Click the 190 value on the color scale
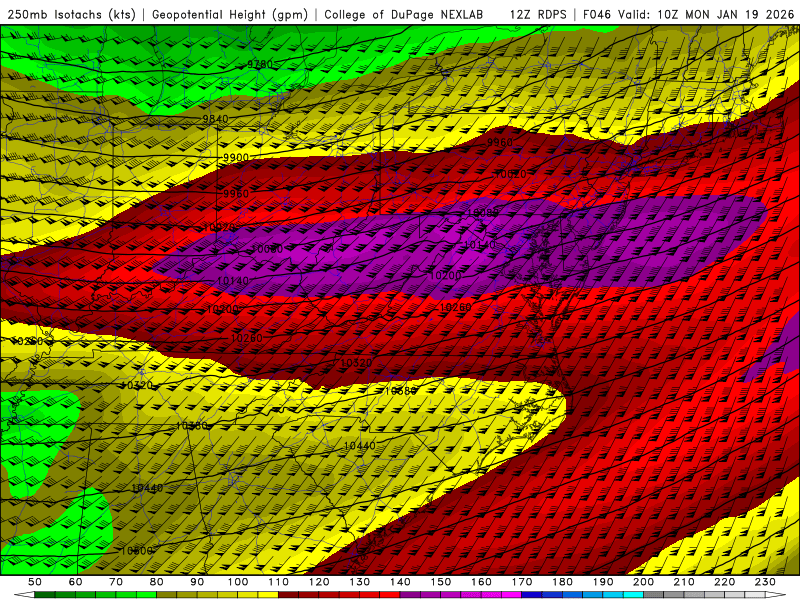The width and height of the screenshot is (800, 600). (x=603, y=582)
